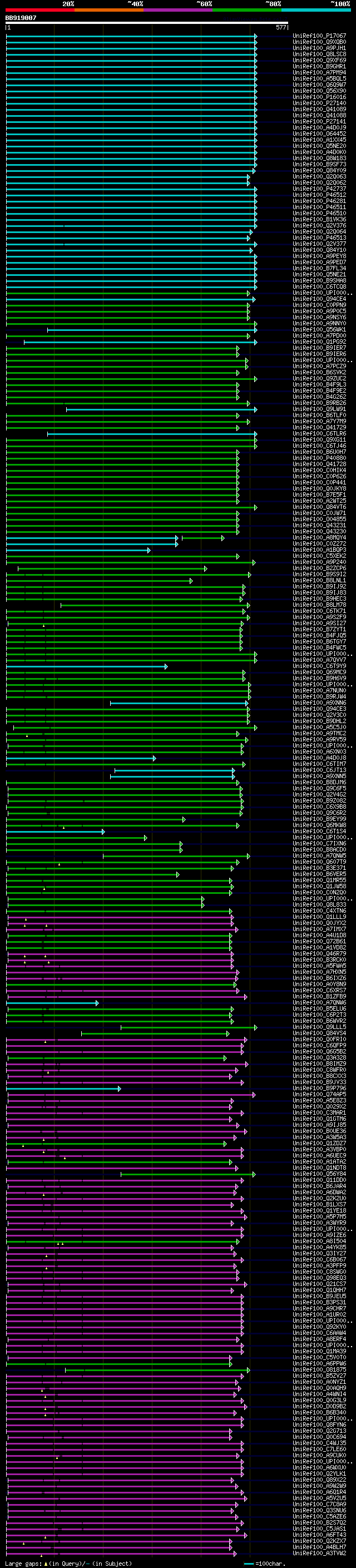The width and height of the screenshot is (356, 1568).
Task: Select hit label UniRef100_A9PEY8
Action: pyautogui.click(x=319, y=256)
